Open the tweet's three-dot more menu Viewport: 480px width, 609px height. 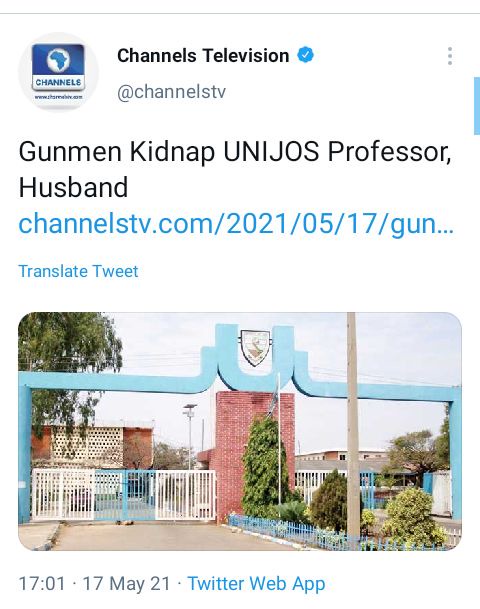coord(450,56)
